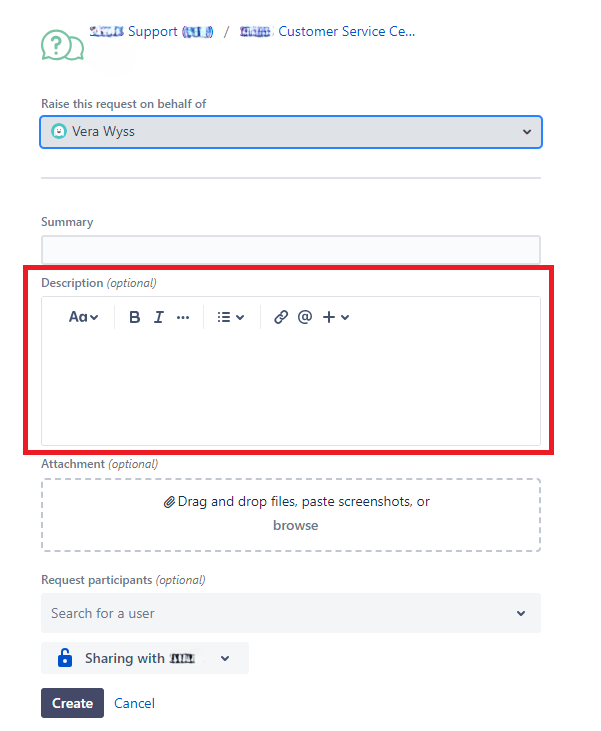Viewport: 601px width, 731px height.
Task: Click the Cancel link
Action: (134, 703)
